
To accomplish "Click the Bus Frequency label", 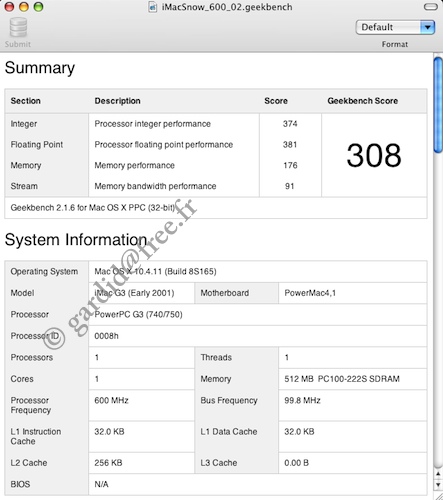I will (x=229, y=400).
